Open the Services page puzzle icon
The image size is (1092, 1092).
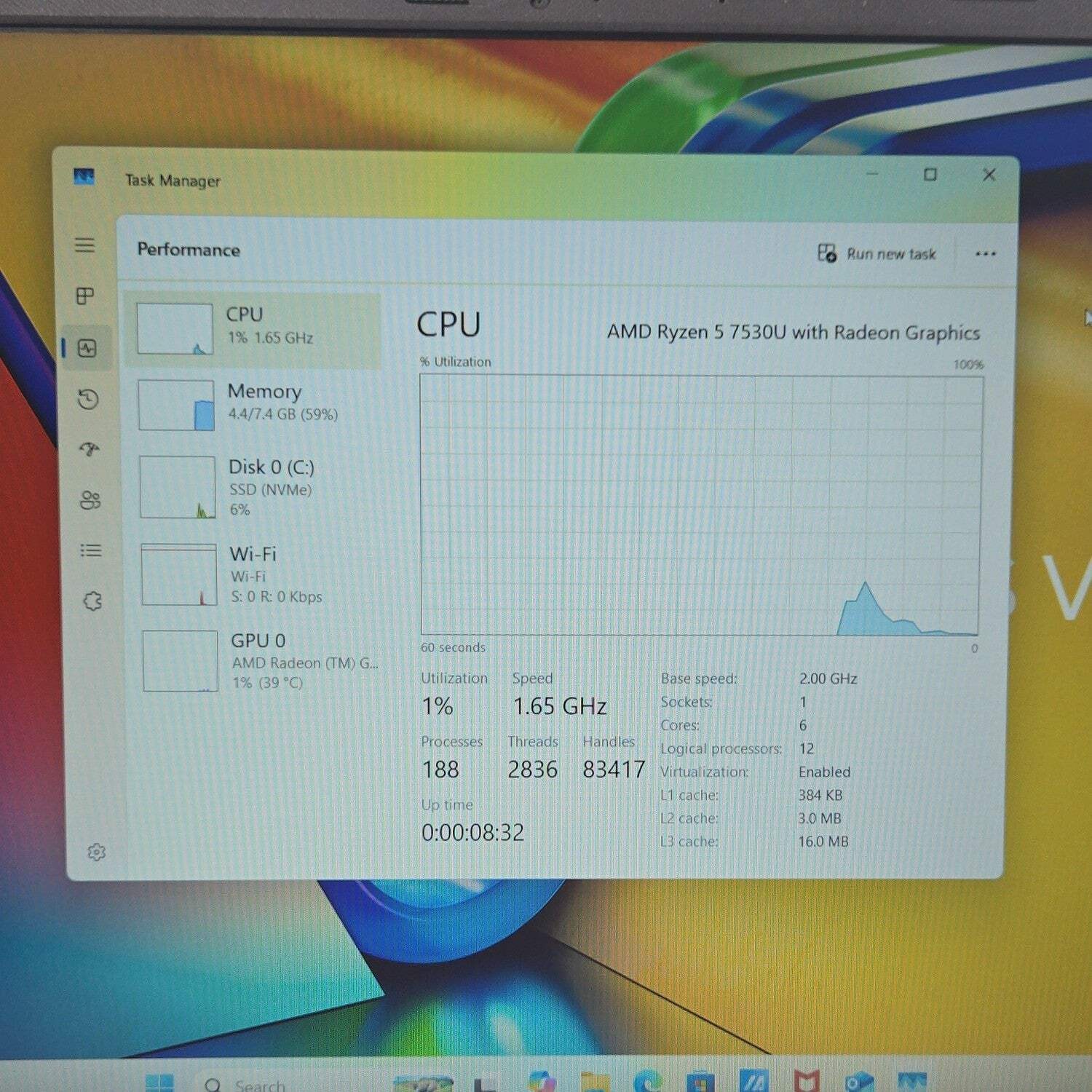(x=92, y=601)
